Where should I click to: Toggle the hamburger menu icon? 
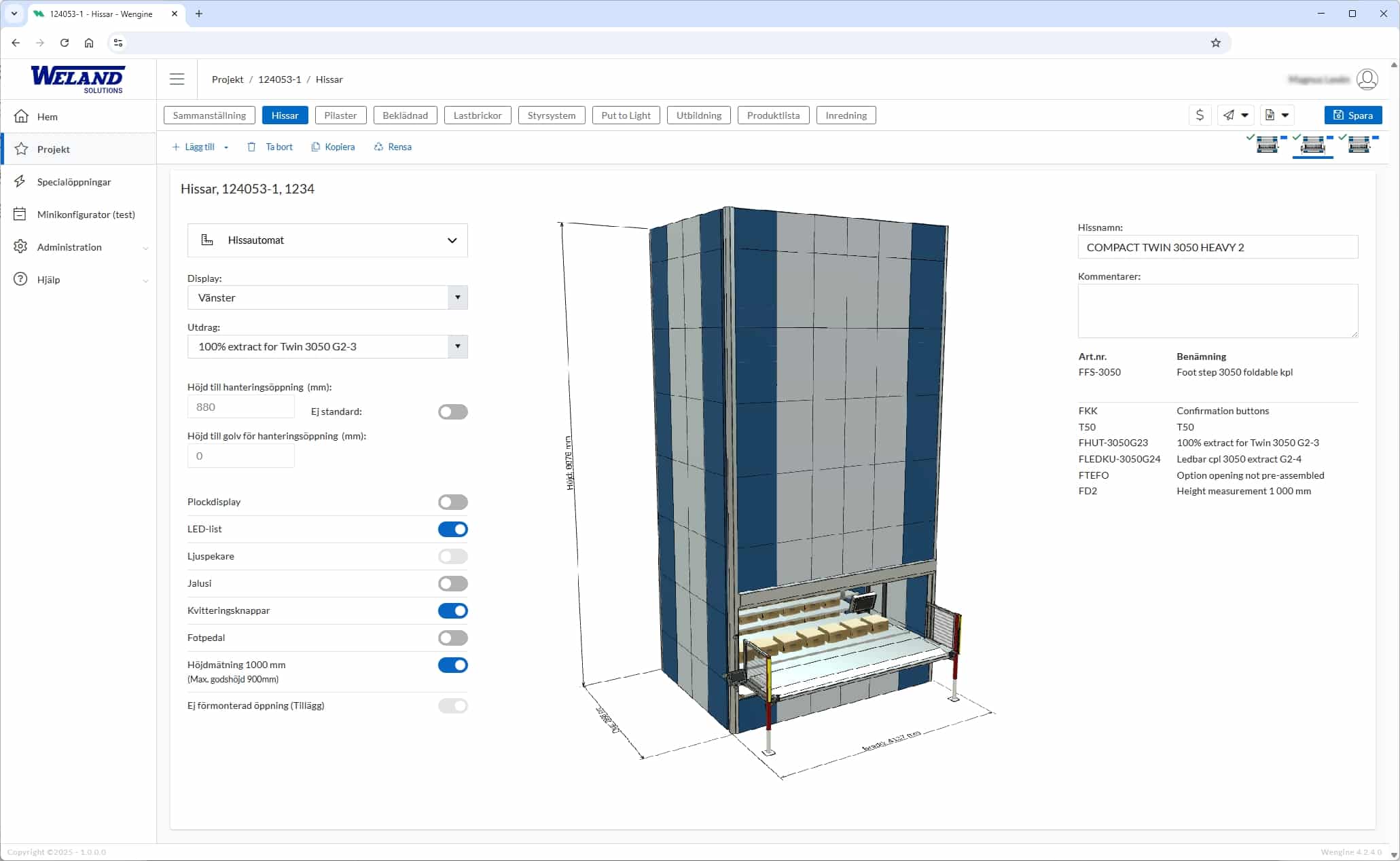pyautogui.click(x=177, y=79)
